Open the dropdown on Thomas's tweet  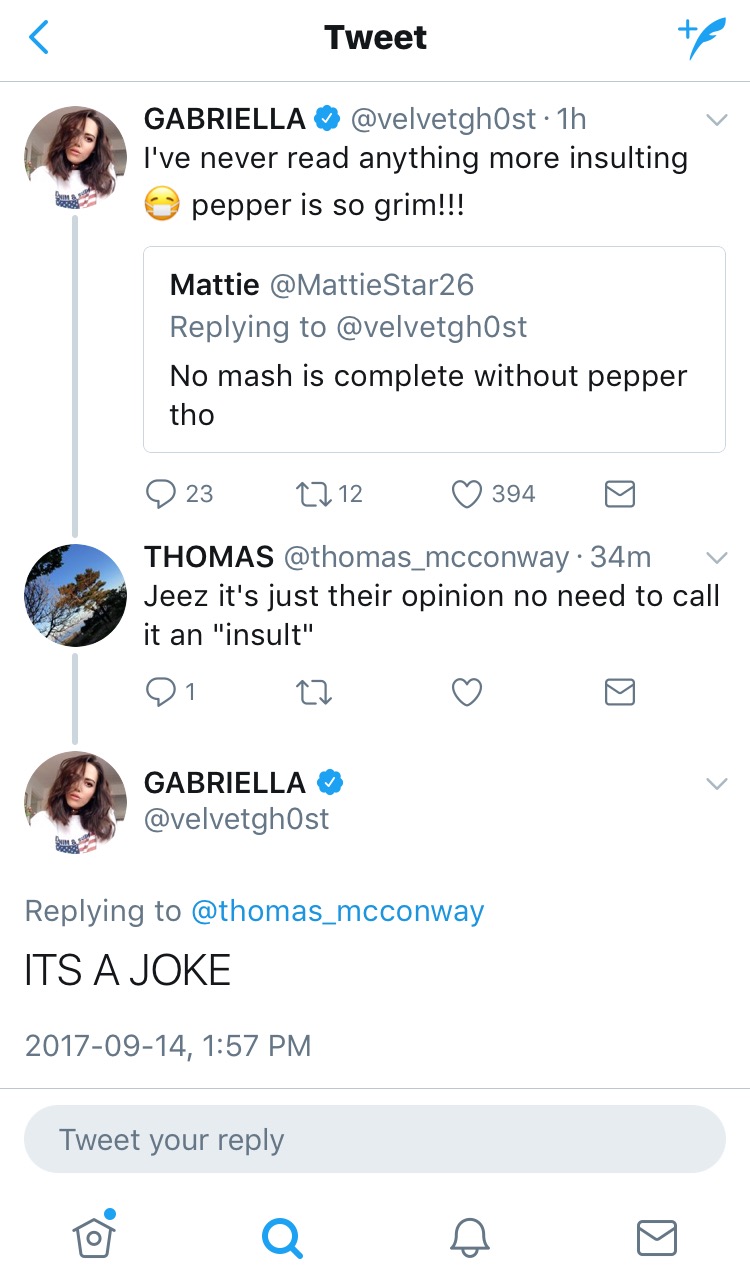click(716, 556)
